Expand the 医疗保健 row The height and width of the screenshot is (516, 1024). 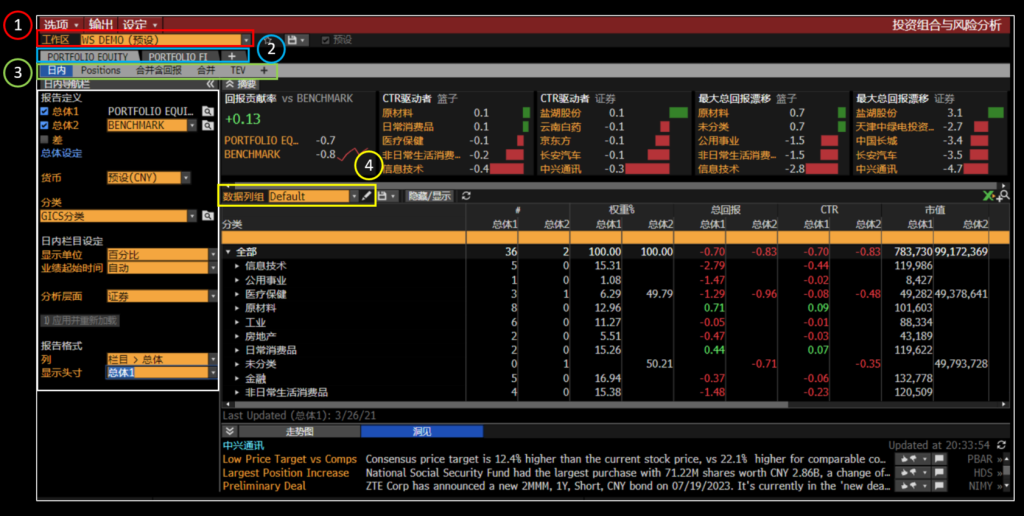[238, 294]
